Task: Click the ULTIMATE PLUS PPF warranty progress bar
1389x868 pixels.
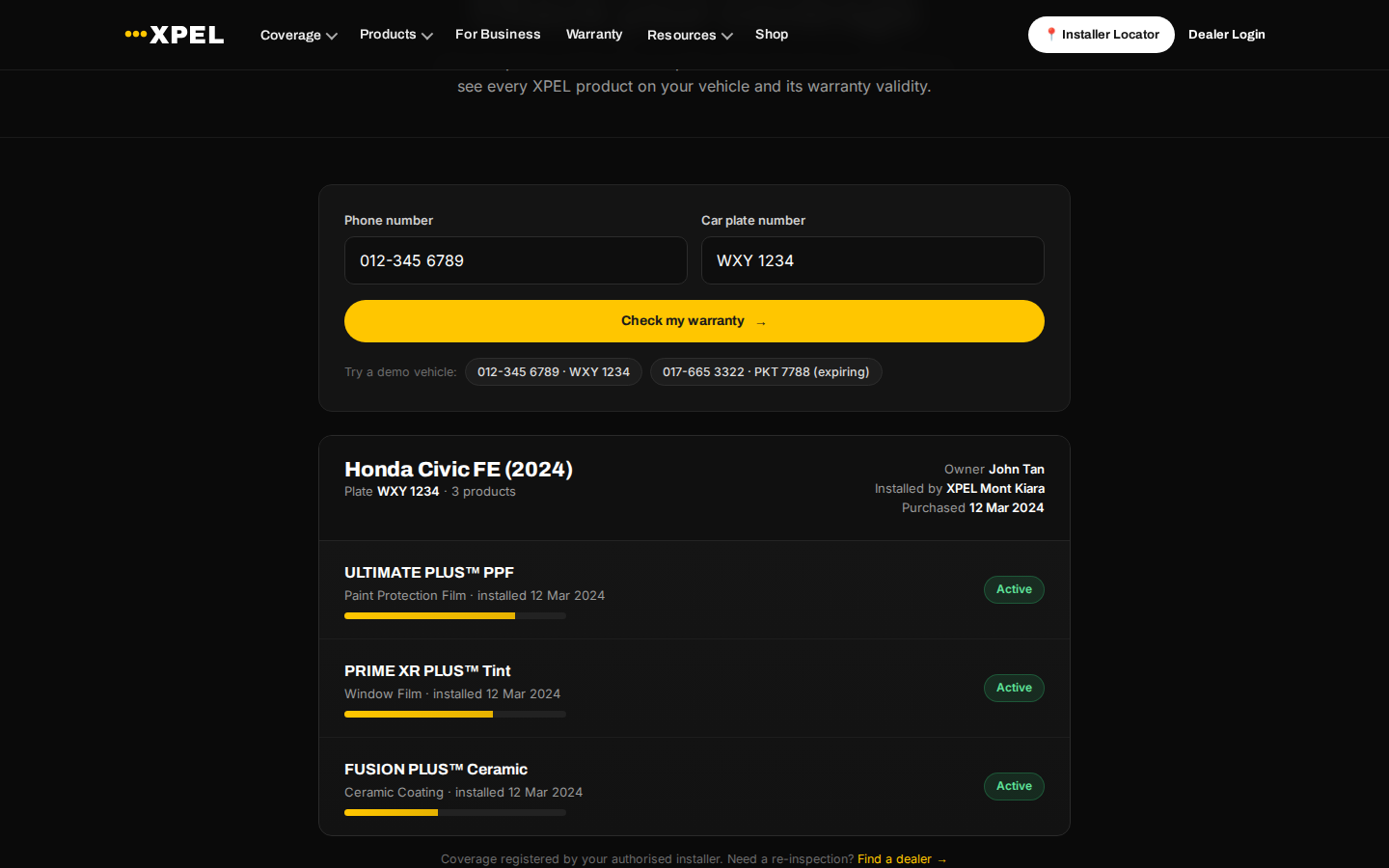Action: [455, 616]
